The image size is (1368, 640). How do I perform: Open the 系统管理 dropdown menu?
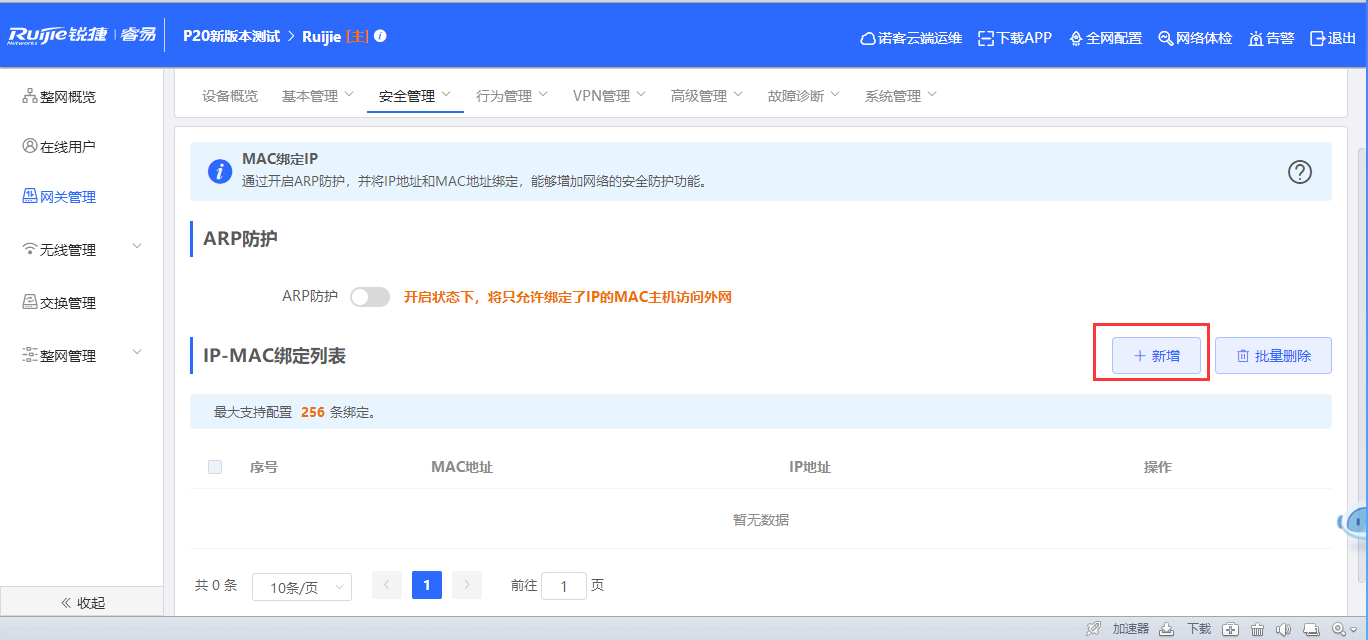click(x=901, y=96)
